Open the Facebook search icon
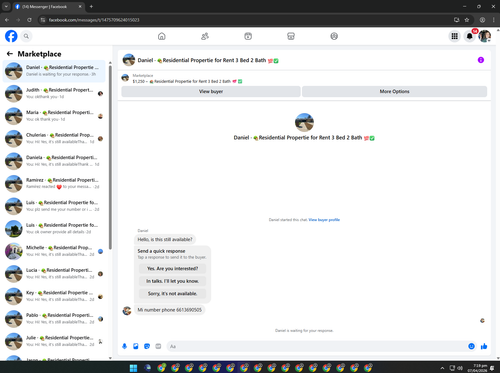The width and height of the screenshot is (500, 373). coord(26,36)
